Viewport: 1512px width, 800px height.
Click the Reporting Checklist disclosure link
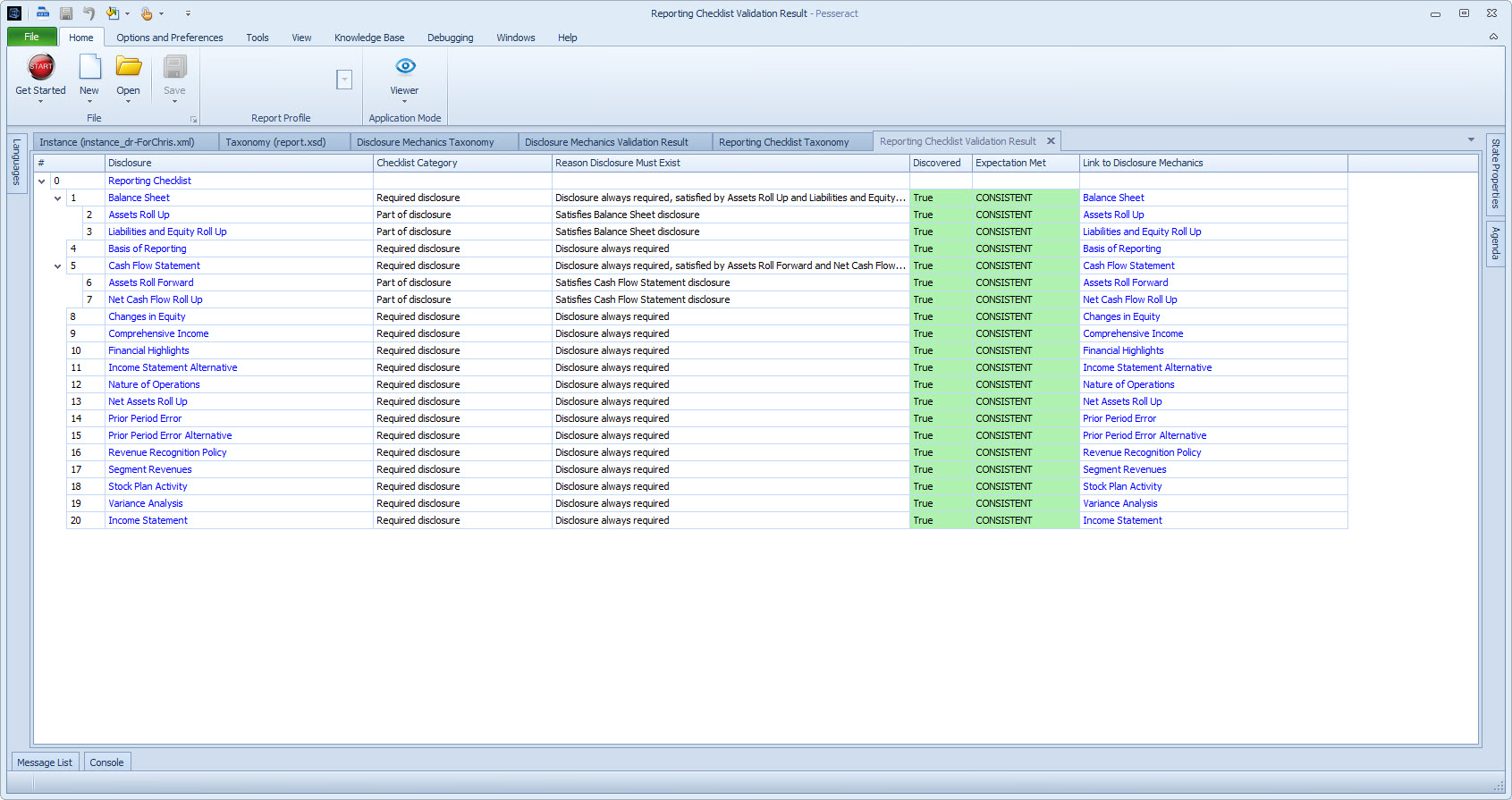149,181
